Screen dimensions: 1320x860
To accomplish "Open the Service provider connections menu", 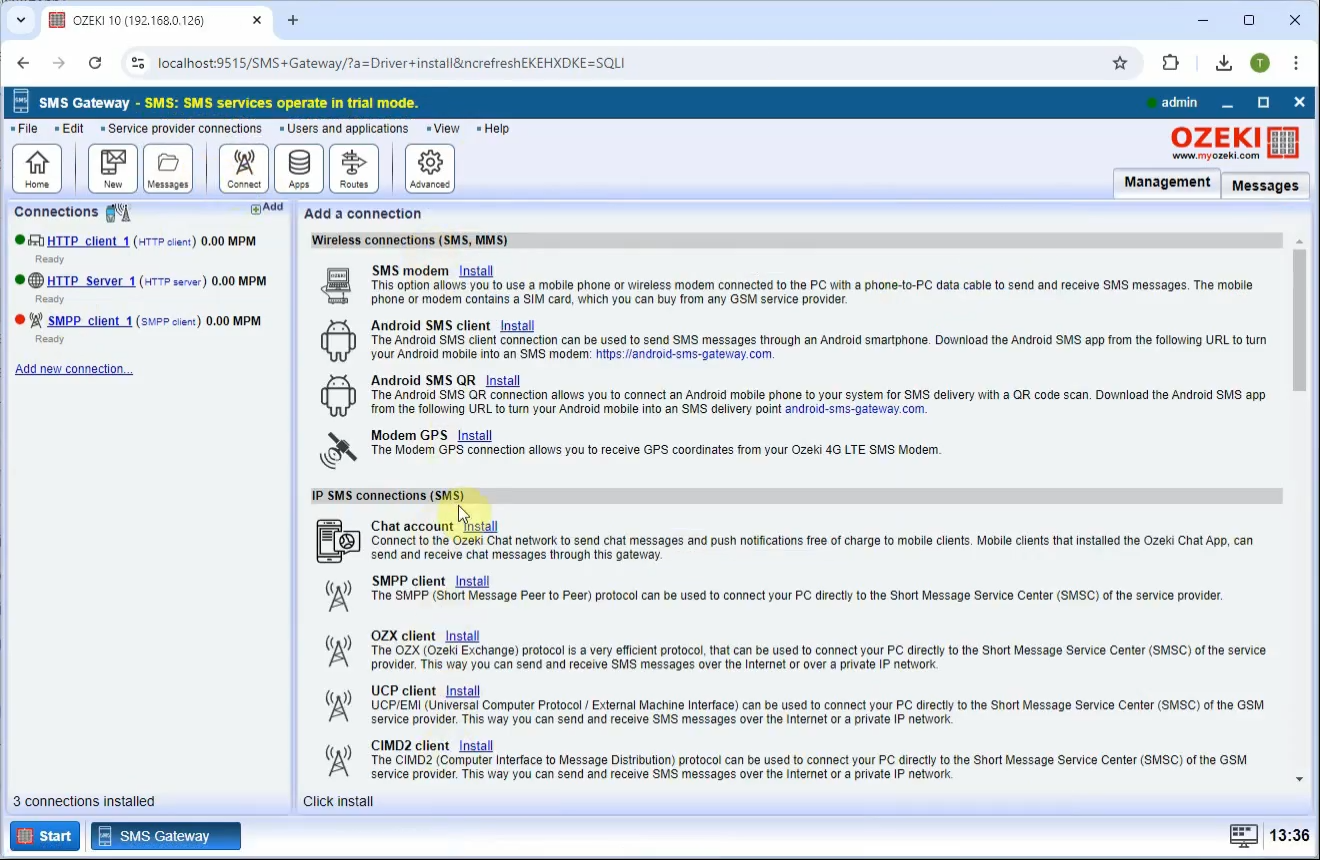I will tap(184, 129).
